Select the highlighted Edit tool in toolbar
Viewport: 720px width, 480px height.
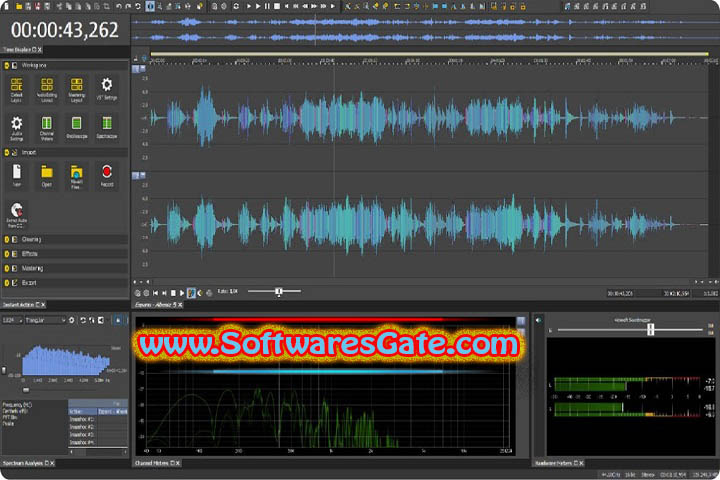coord(150,6)
